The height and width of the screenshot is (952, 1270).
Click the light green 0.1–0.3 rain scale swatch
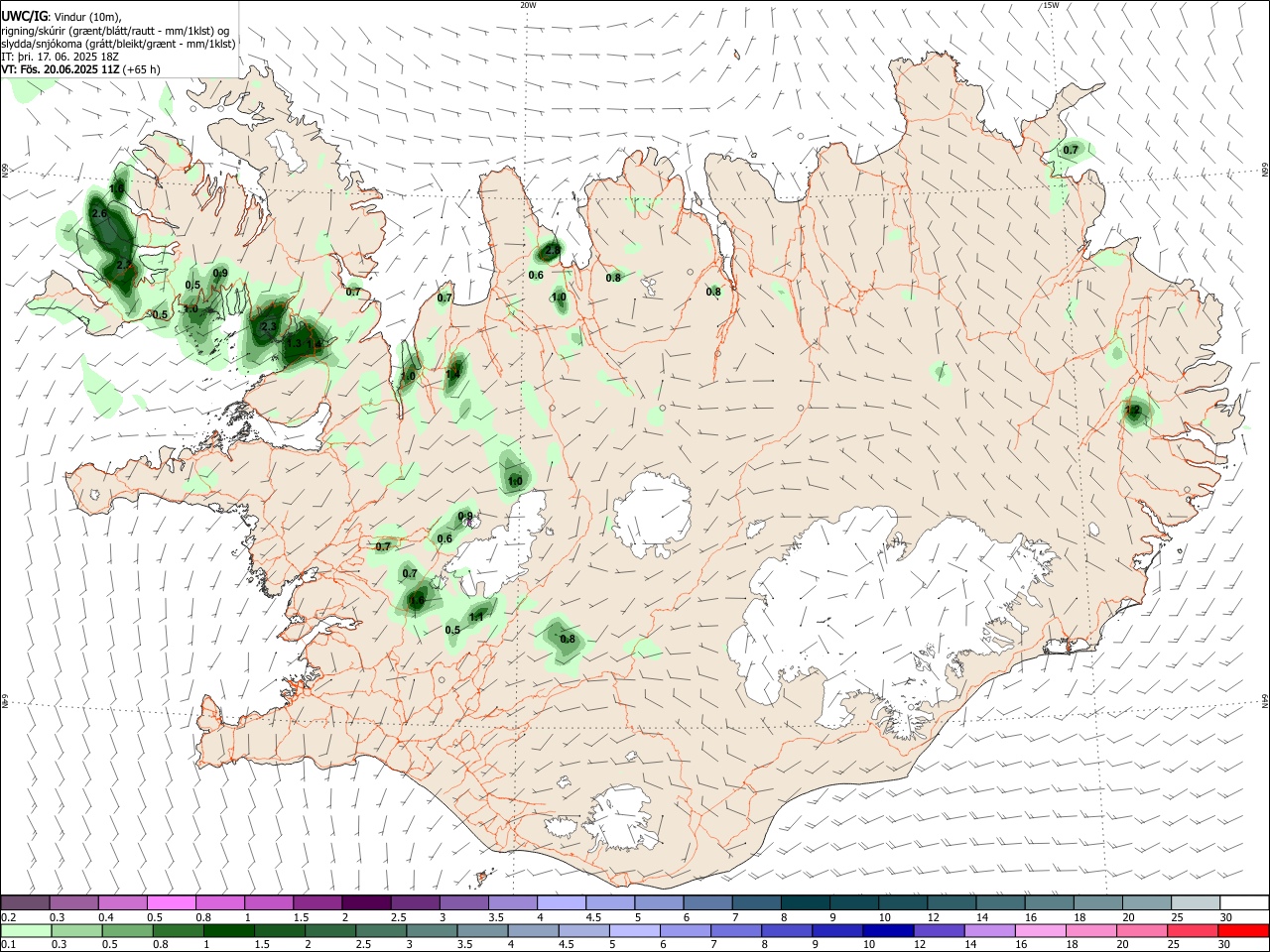pos(25,930)
